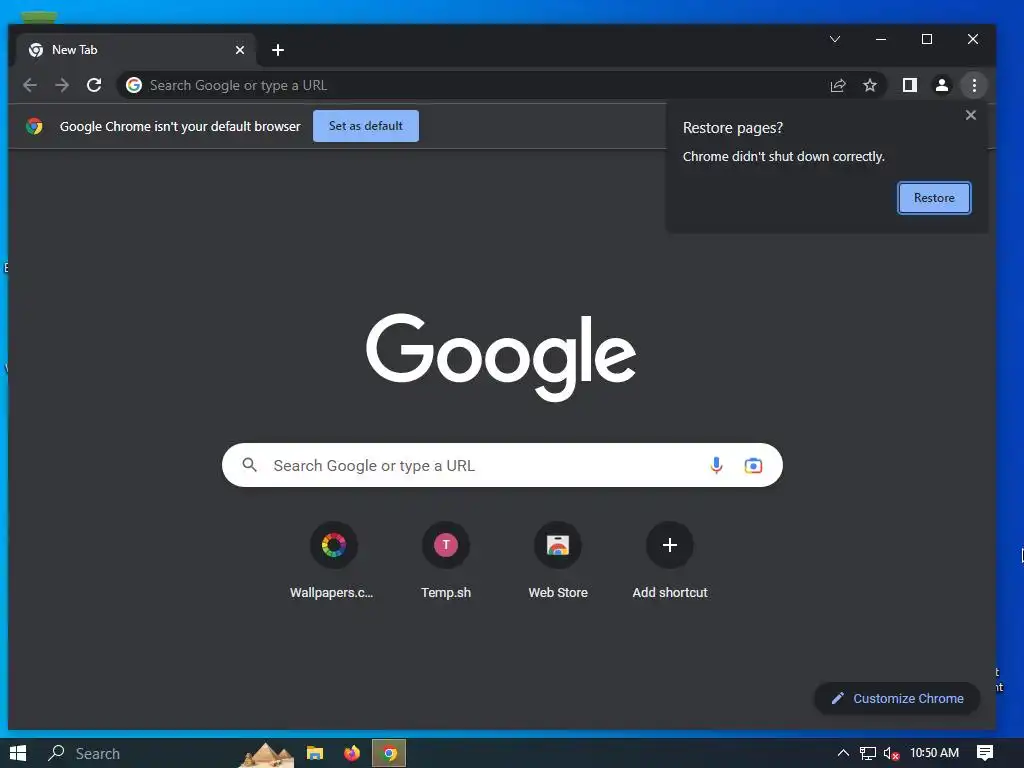The height and width of the screenshot is (768, 1024).
Task: Open the tab search chevron
Action: click(x=835, y=39)
